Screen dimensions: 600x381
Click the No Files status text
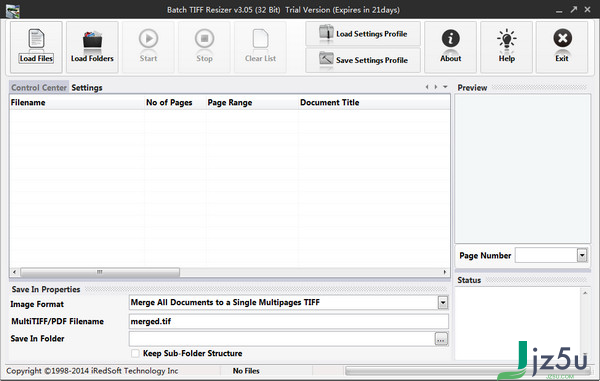[246, 371]
